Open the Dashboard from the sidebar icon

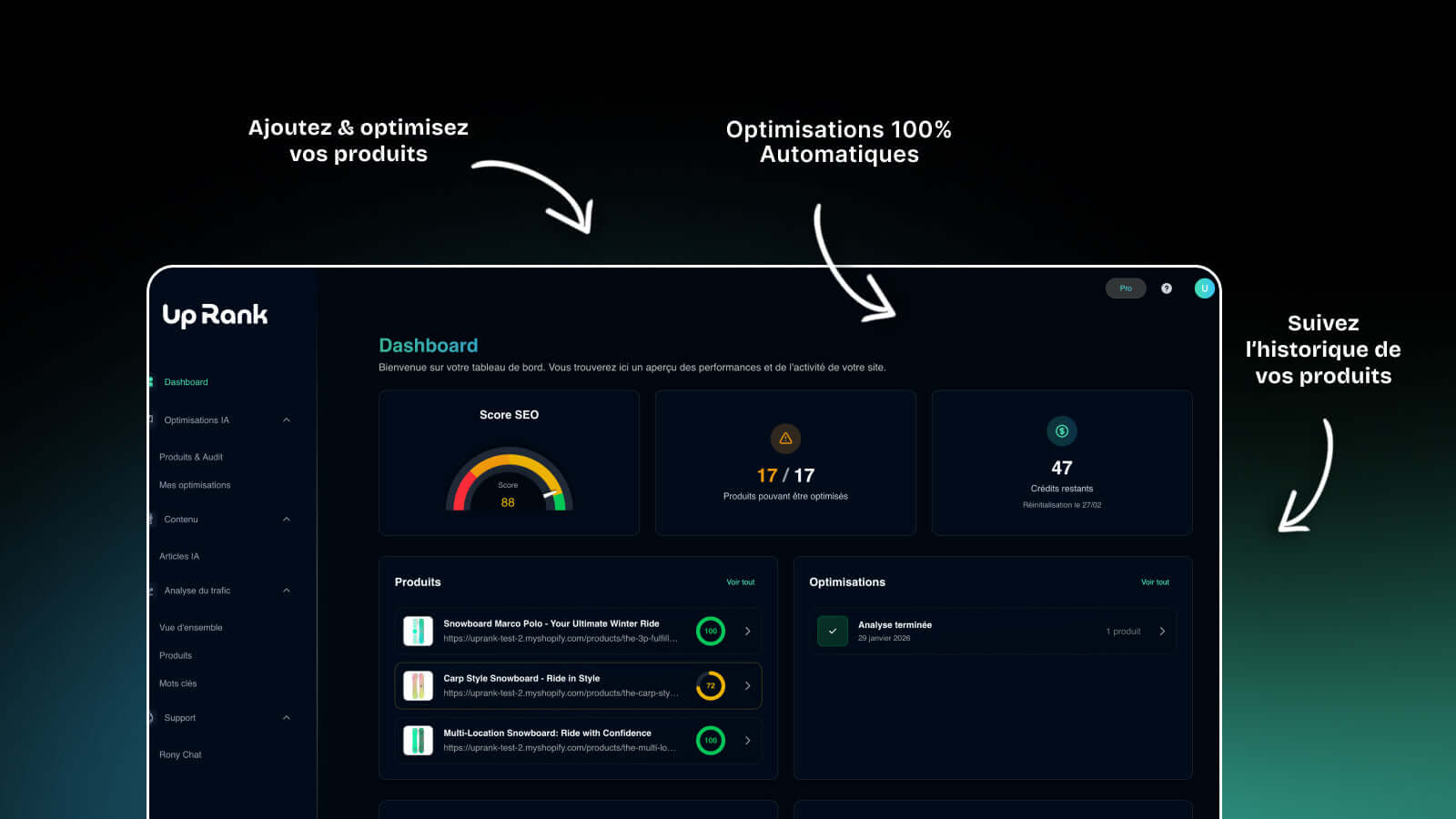click(x=149, y=381)
